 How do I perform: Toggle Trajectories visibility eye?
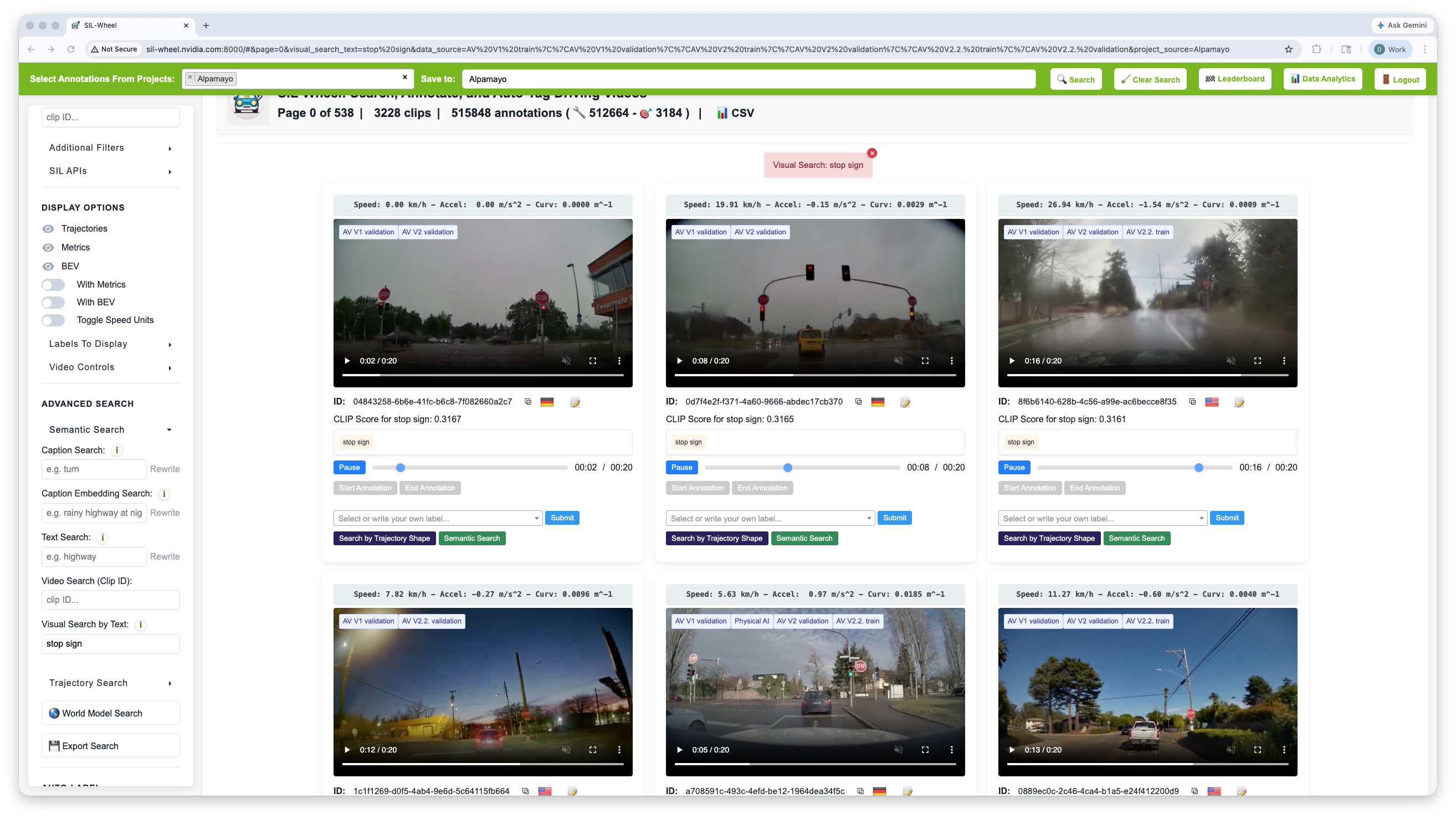(x=49, y=228)
